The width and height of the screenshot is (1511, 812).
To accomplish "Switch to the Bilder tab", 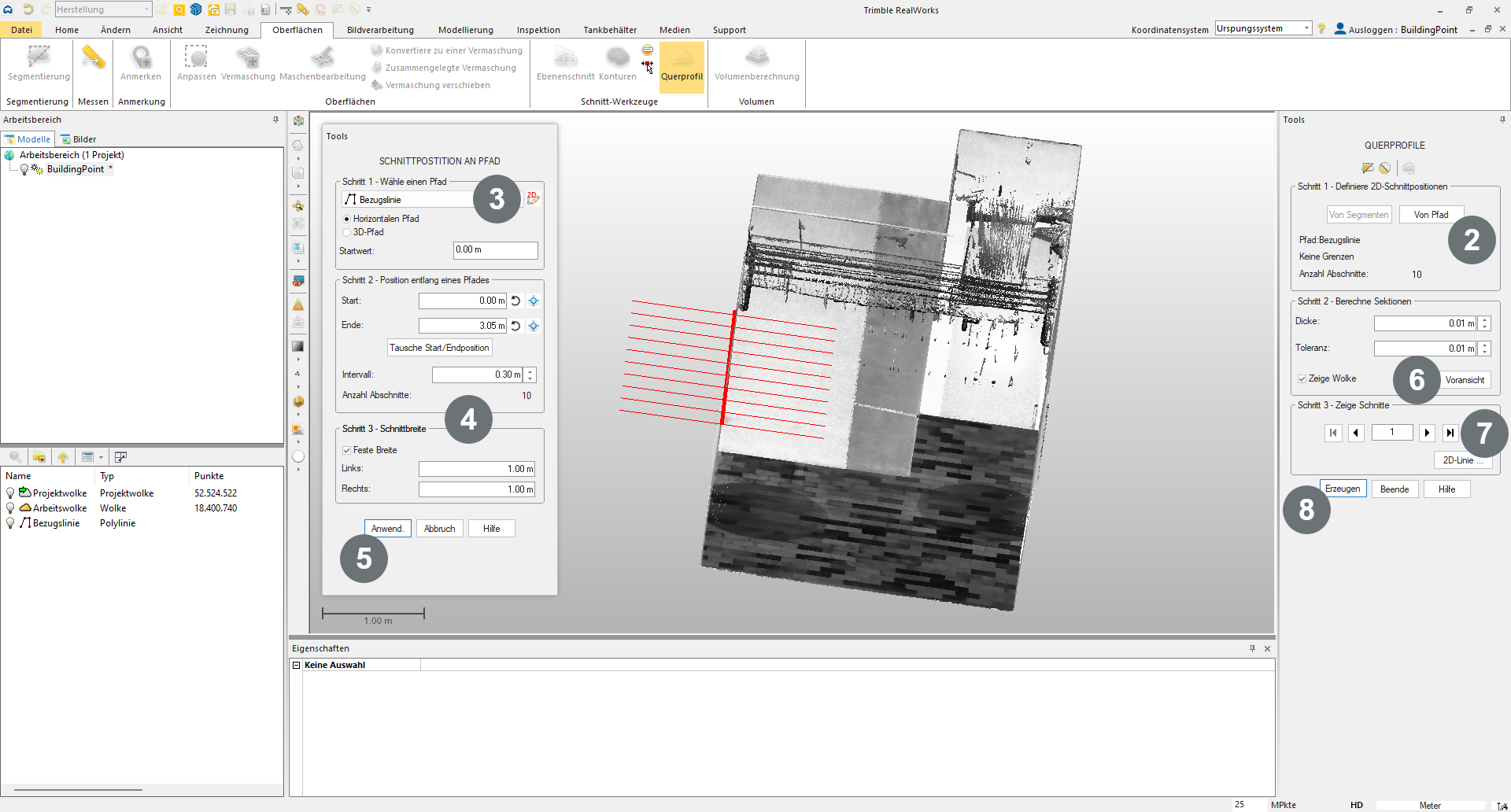I will coord(79,139).
